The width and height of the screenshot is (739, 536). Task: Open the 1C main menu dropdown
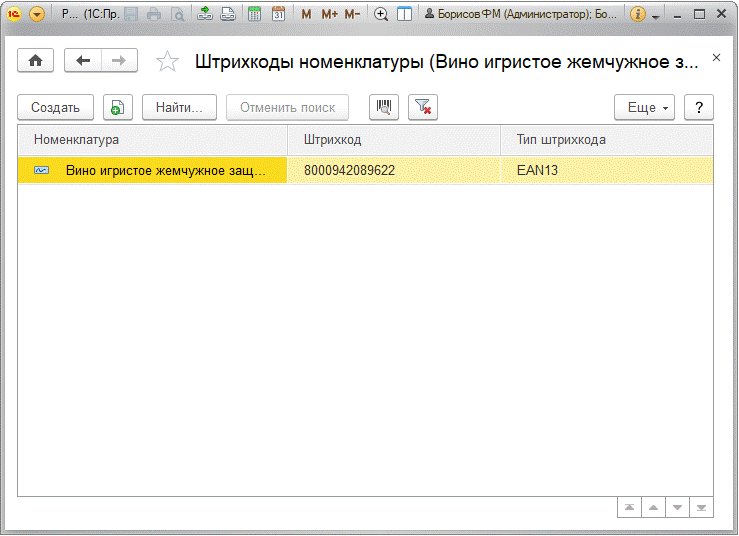pyautogui.click(x=37, y=14)
